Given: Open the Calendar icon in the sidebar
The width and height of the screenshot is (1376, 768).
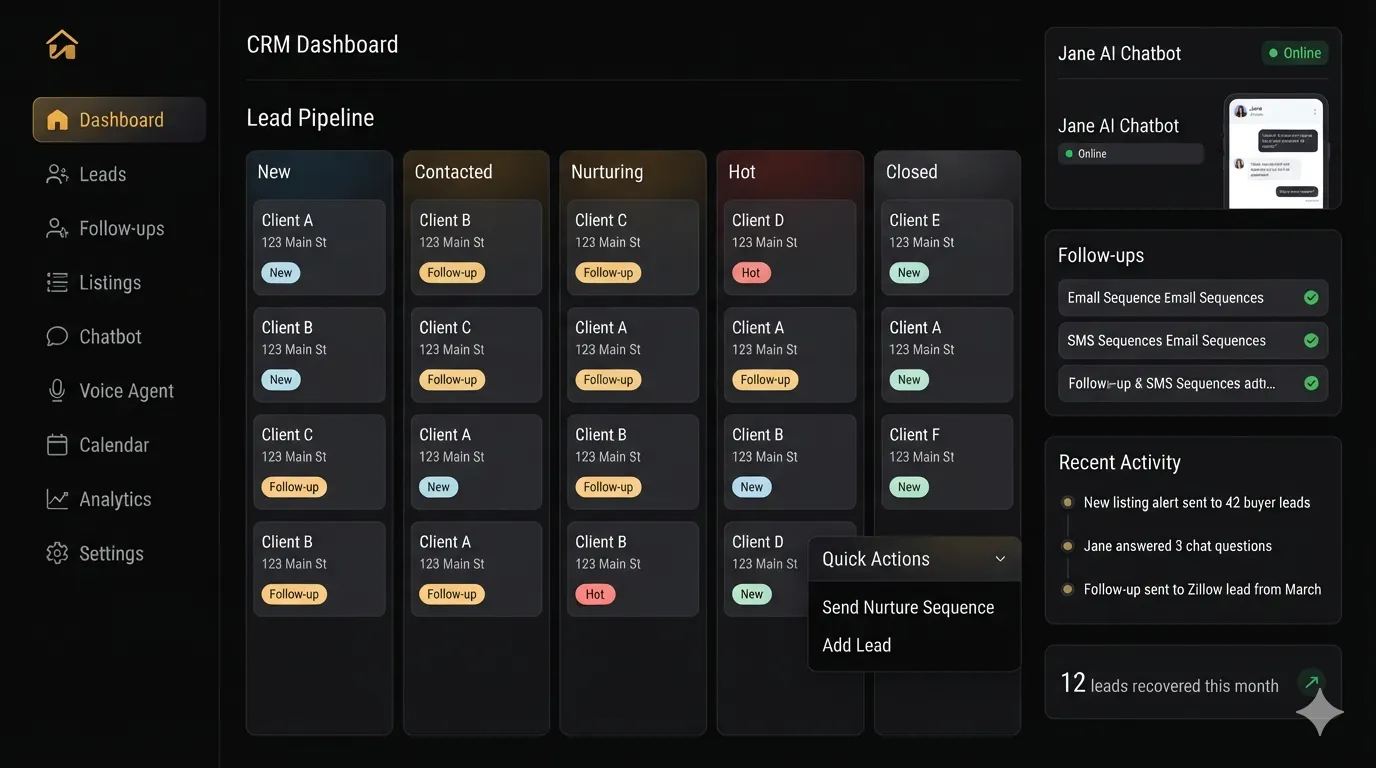Looking at the screenshot, I should point(57,445).
